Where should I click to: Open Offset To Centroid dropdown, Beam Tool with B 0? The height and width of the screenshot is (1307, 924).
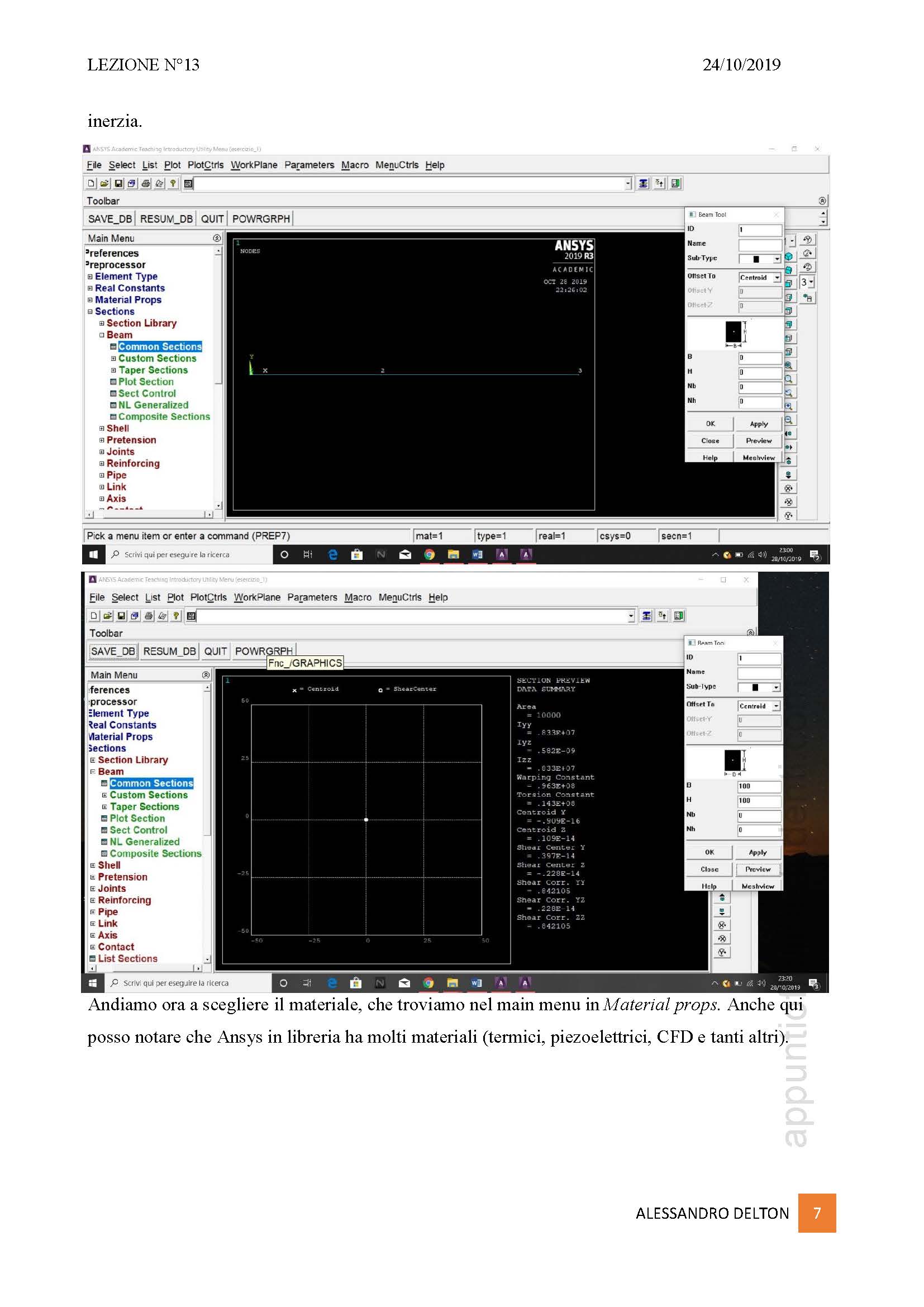click(760, 278)
